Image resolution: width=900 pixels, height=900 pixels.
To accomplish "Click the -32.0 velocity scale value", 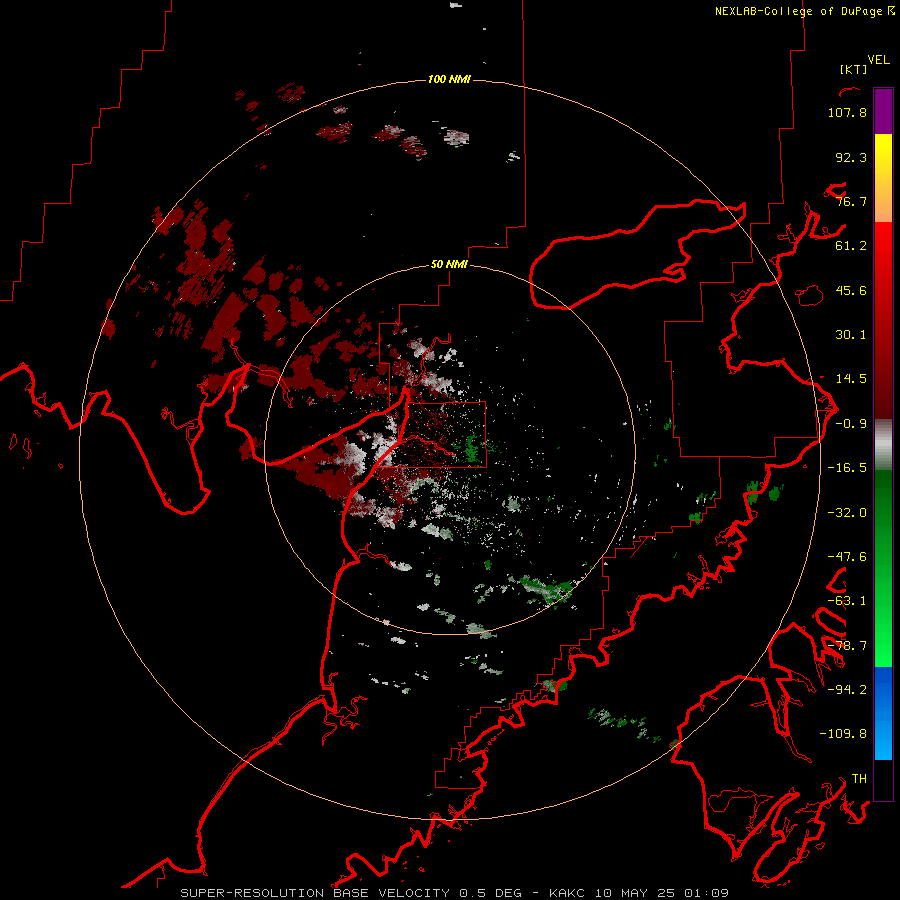I will coord(847,513).
